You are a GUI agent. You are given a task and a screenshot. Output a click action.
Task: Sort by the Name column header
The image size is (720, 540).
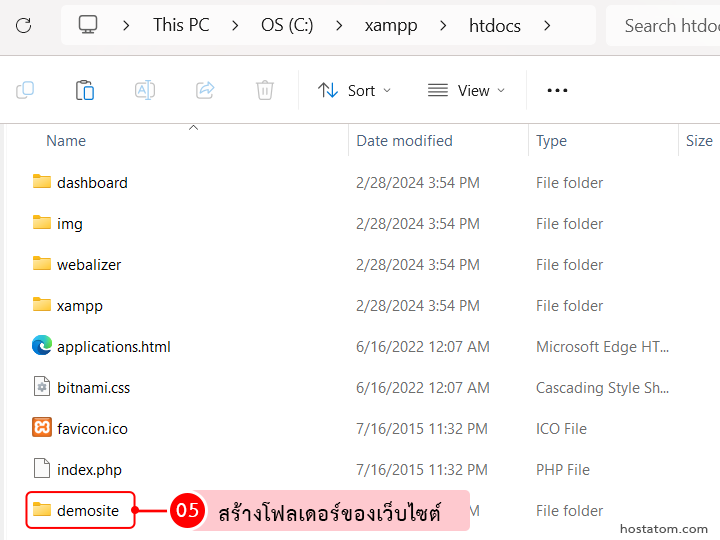coord(66,141)
